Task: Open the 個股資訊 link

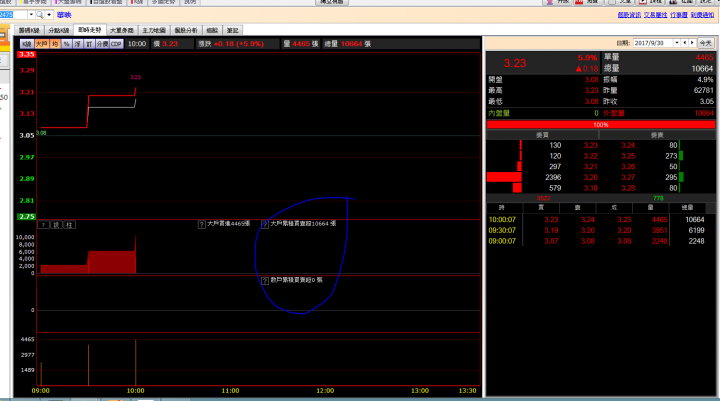Action: (x=629, y=15)
